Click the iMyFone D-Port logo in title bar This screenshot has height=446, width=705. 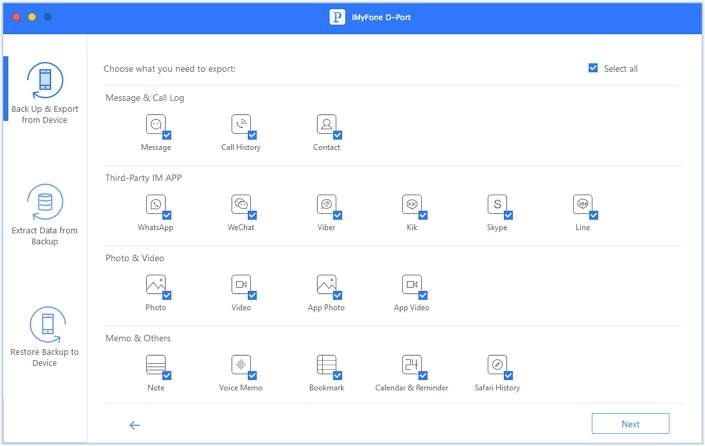pos(337,17)
